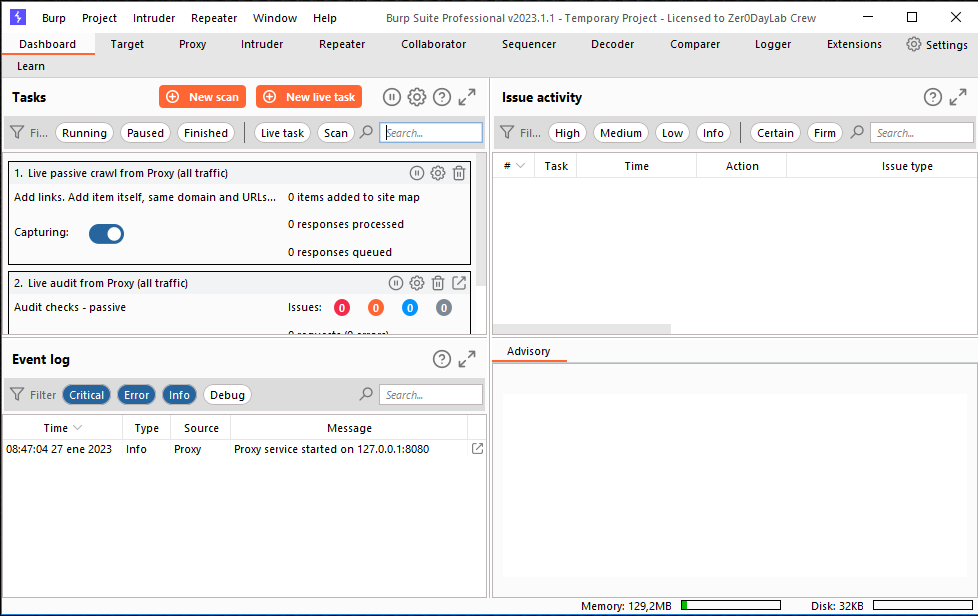Open help for Tasks panel
The width and height of the screenshot is (978, 616).
pyautogui.click(x=442, y=97)
